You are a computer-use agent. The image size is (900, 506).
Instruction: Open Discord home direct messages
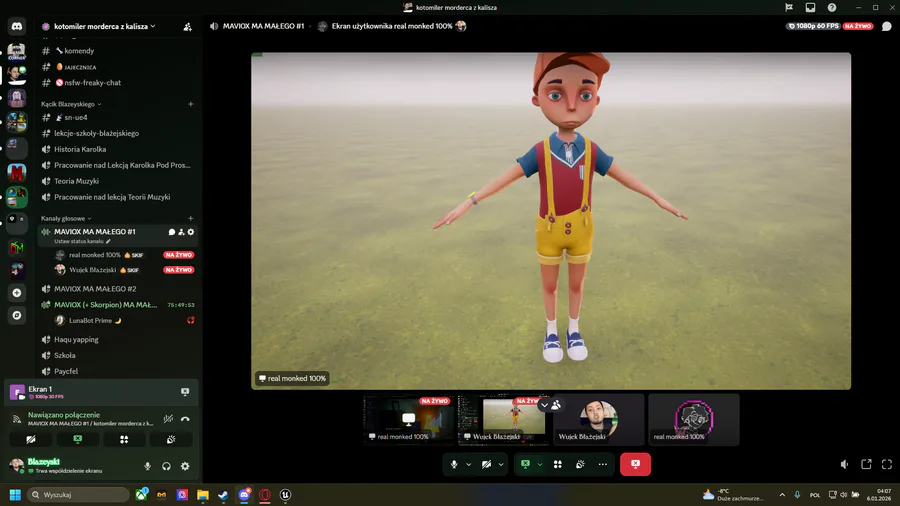coord(17,26)
